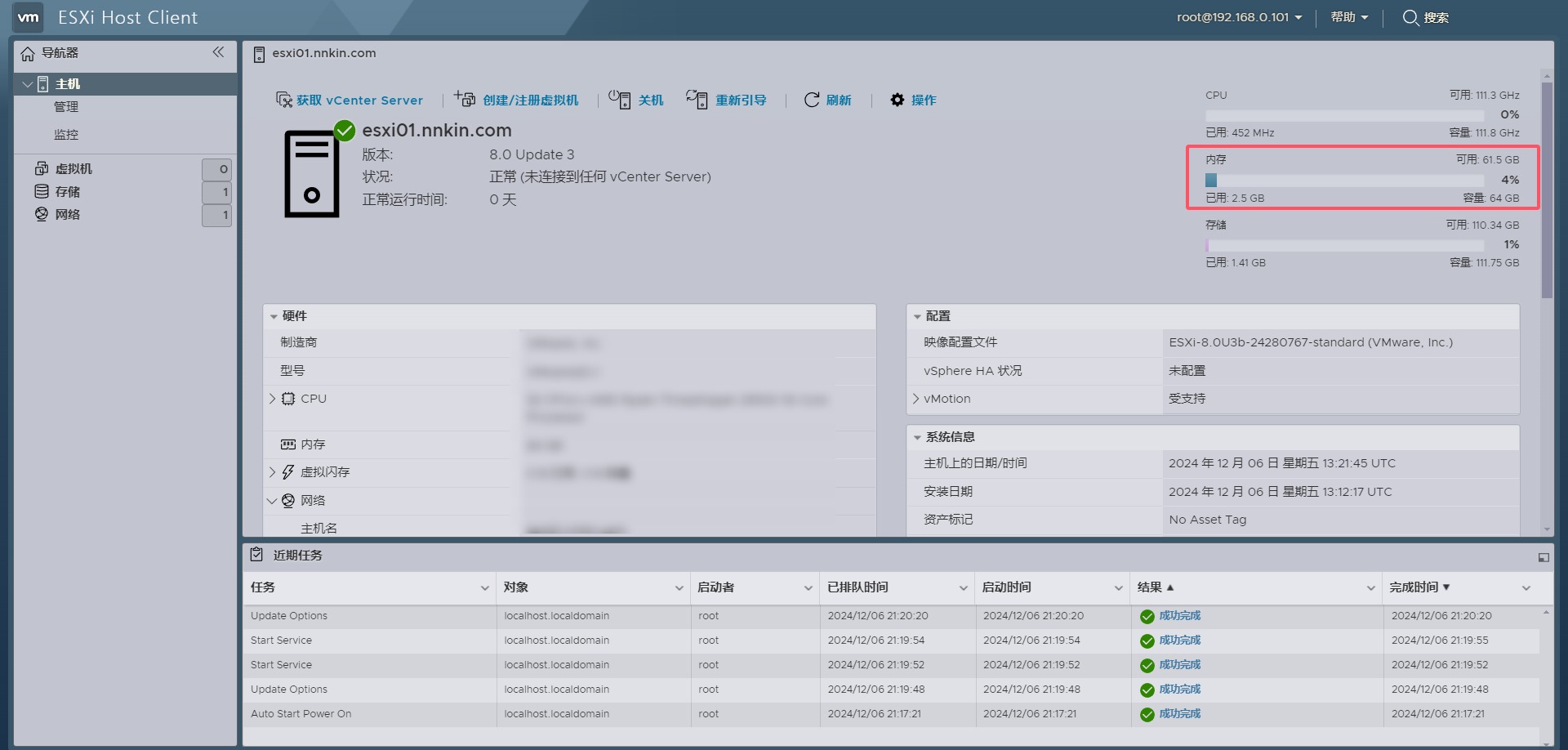Expand the vMotion configuration row

(915, 399)
